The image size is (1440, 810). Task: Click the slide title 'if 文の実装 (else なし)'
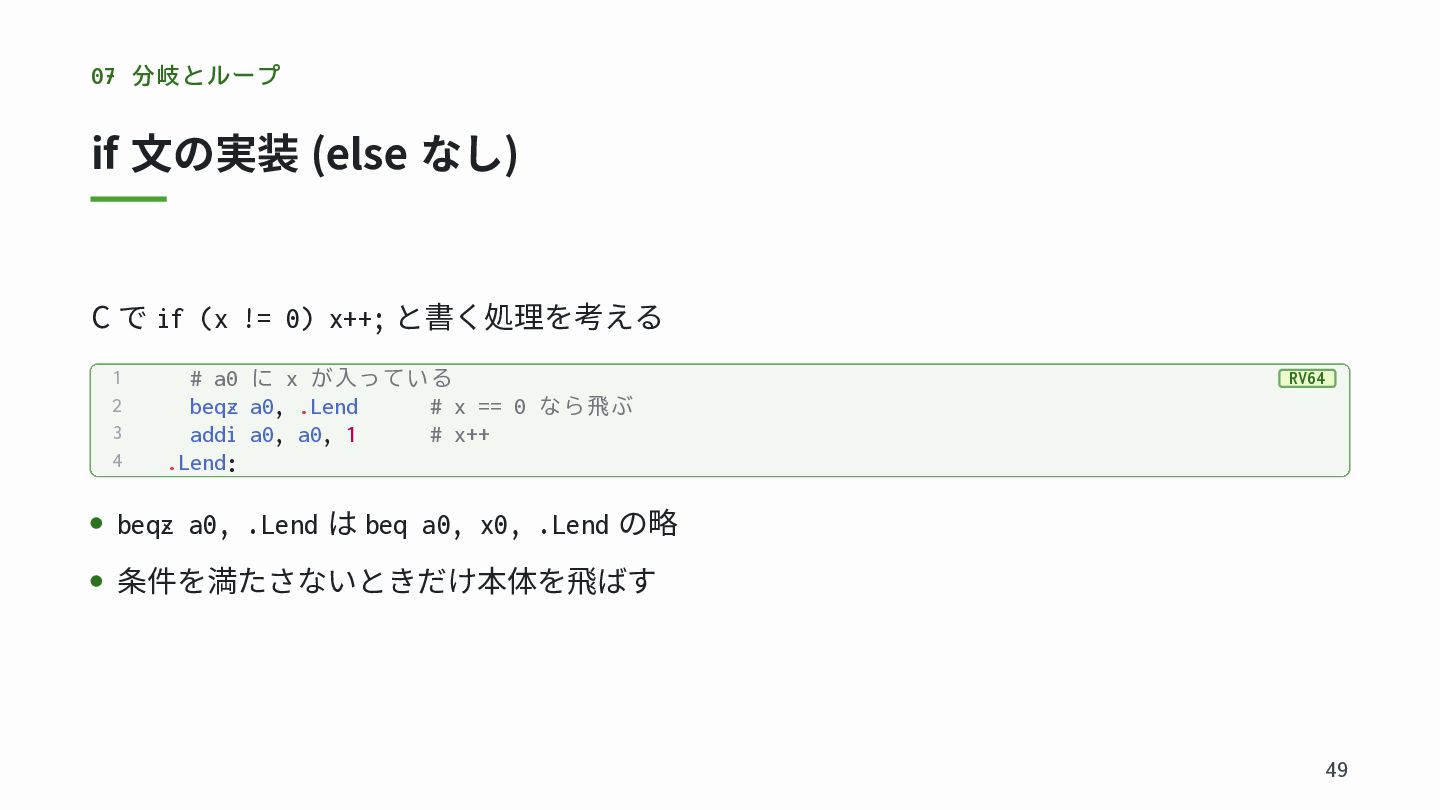coord(305,154)
